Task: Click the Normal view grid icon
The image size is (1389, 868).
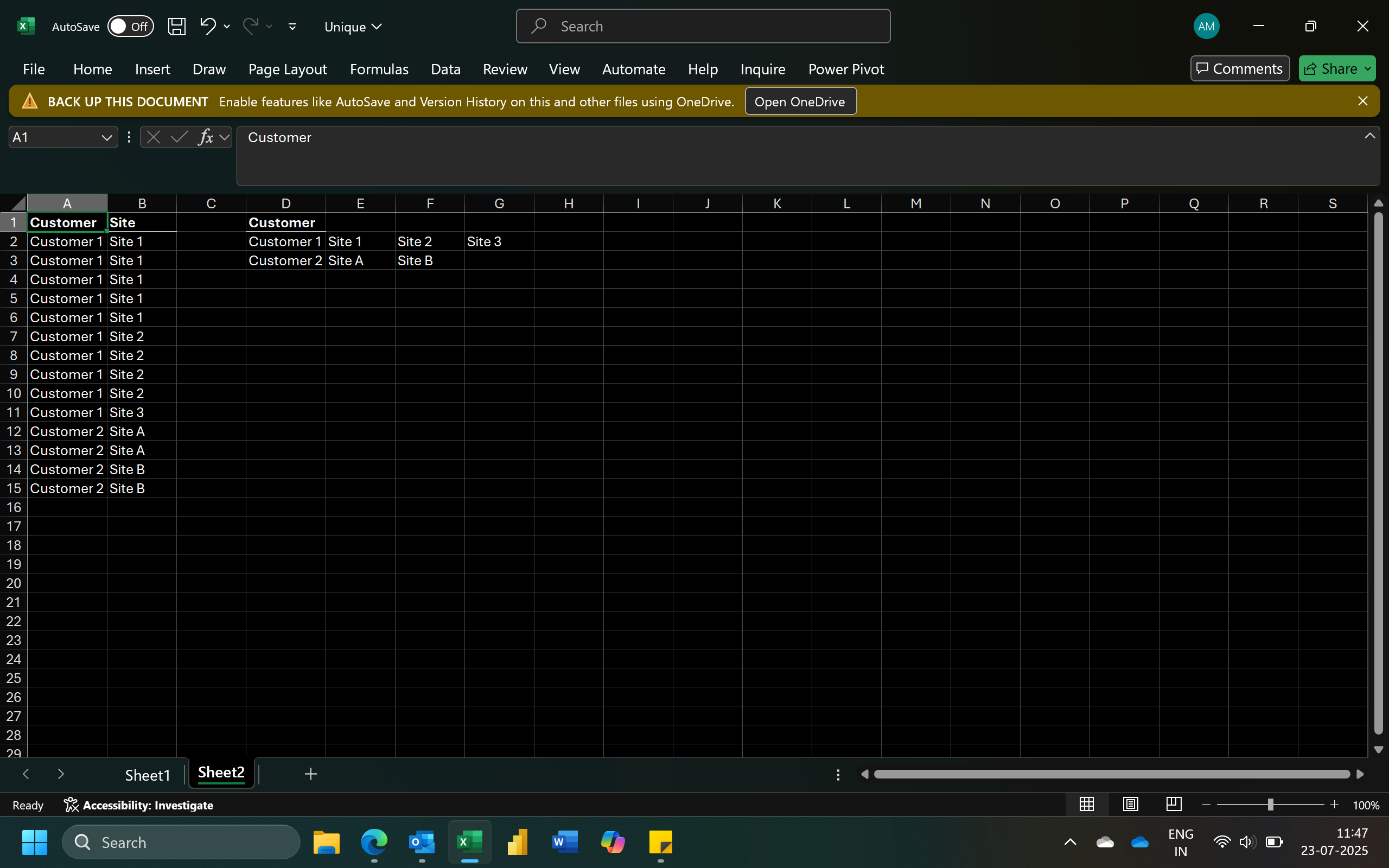Action: (x=1087, y=805)
